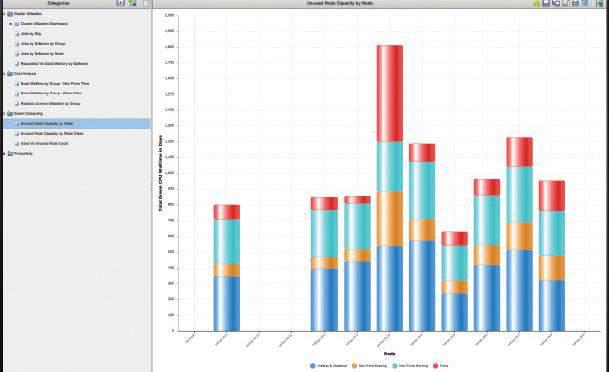
Task: Click the Productivity folder icon
Action: coord(10,154)
